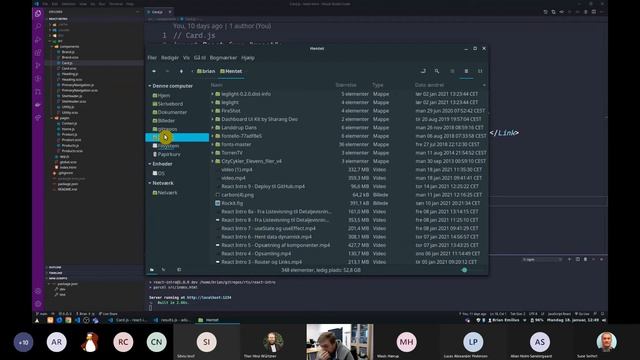Sort by the Størrelse column header
This screenshot has width=640, height=360.
[346, 85]
